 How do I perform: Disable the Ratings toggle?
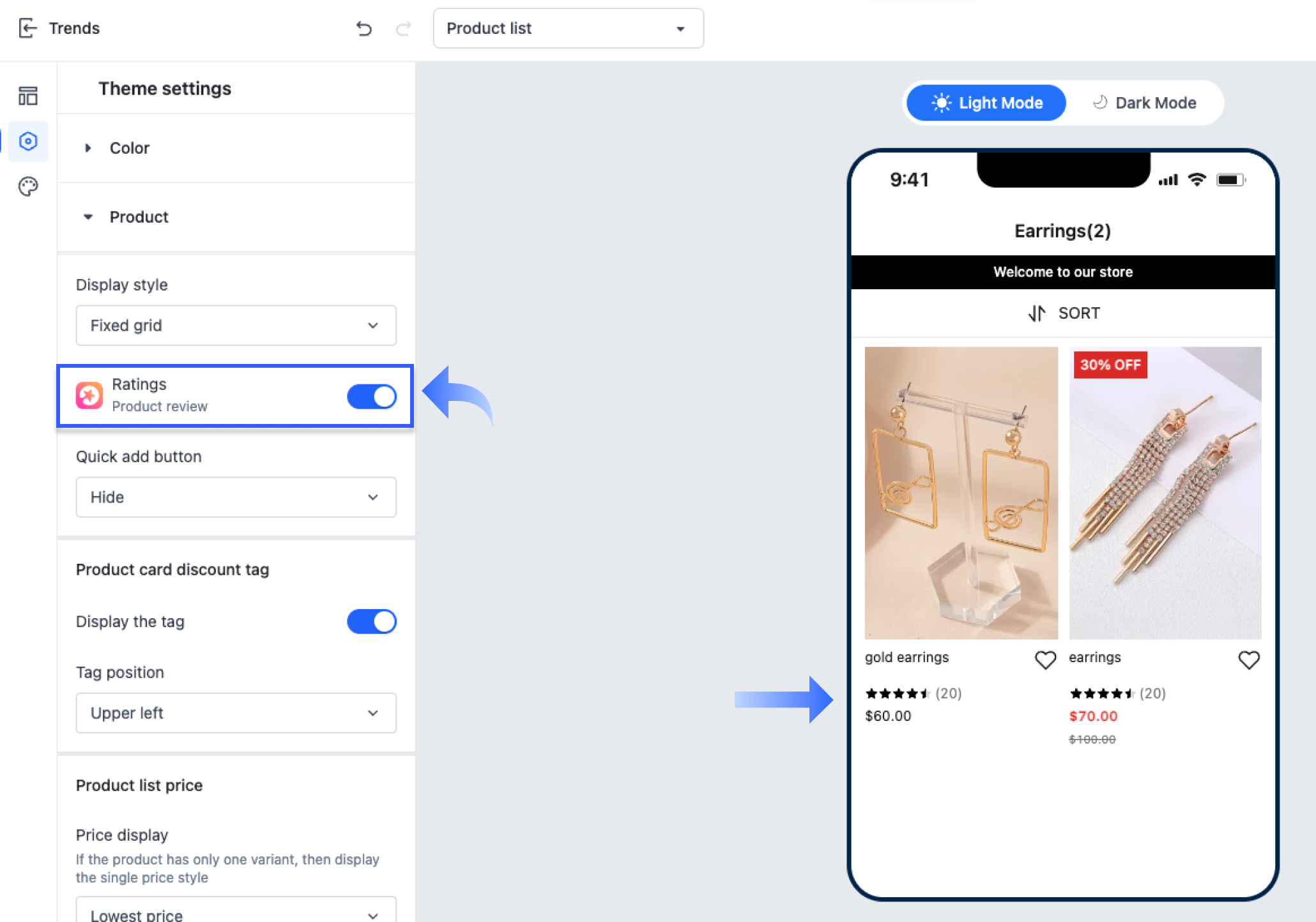click(372, 397)
